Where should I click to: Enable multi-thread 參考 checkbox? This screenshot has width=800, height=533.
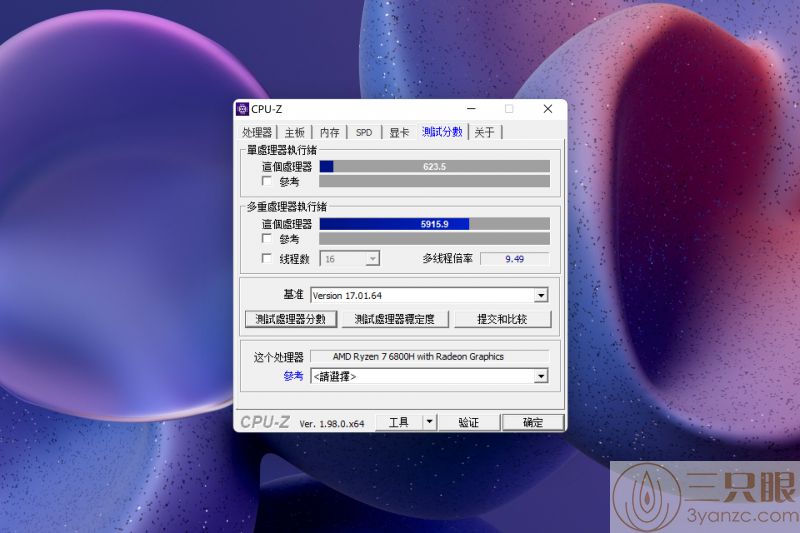[266, 238]
